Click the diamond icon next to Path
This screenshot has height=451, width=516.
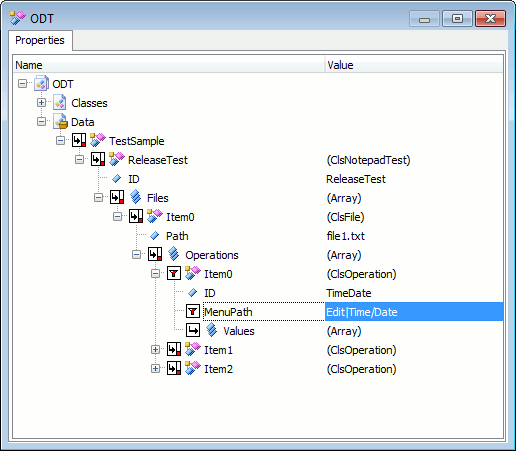[155, 236]
